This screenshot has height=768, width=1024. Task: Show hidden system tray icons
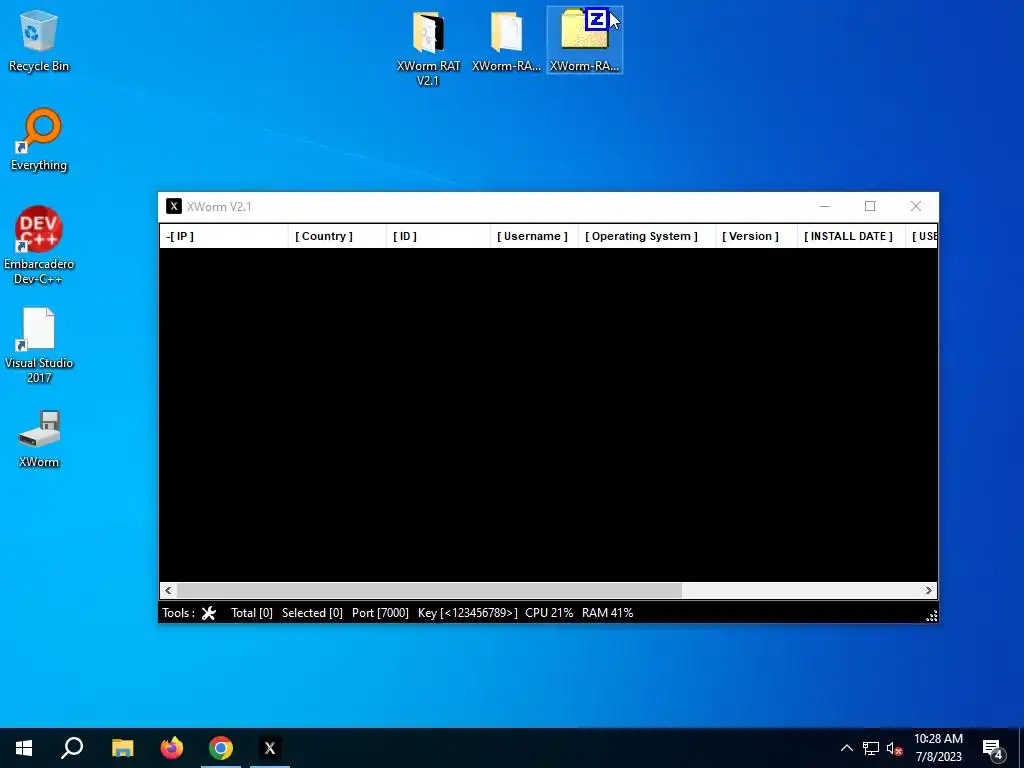click(x=846, y=748)
